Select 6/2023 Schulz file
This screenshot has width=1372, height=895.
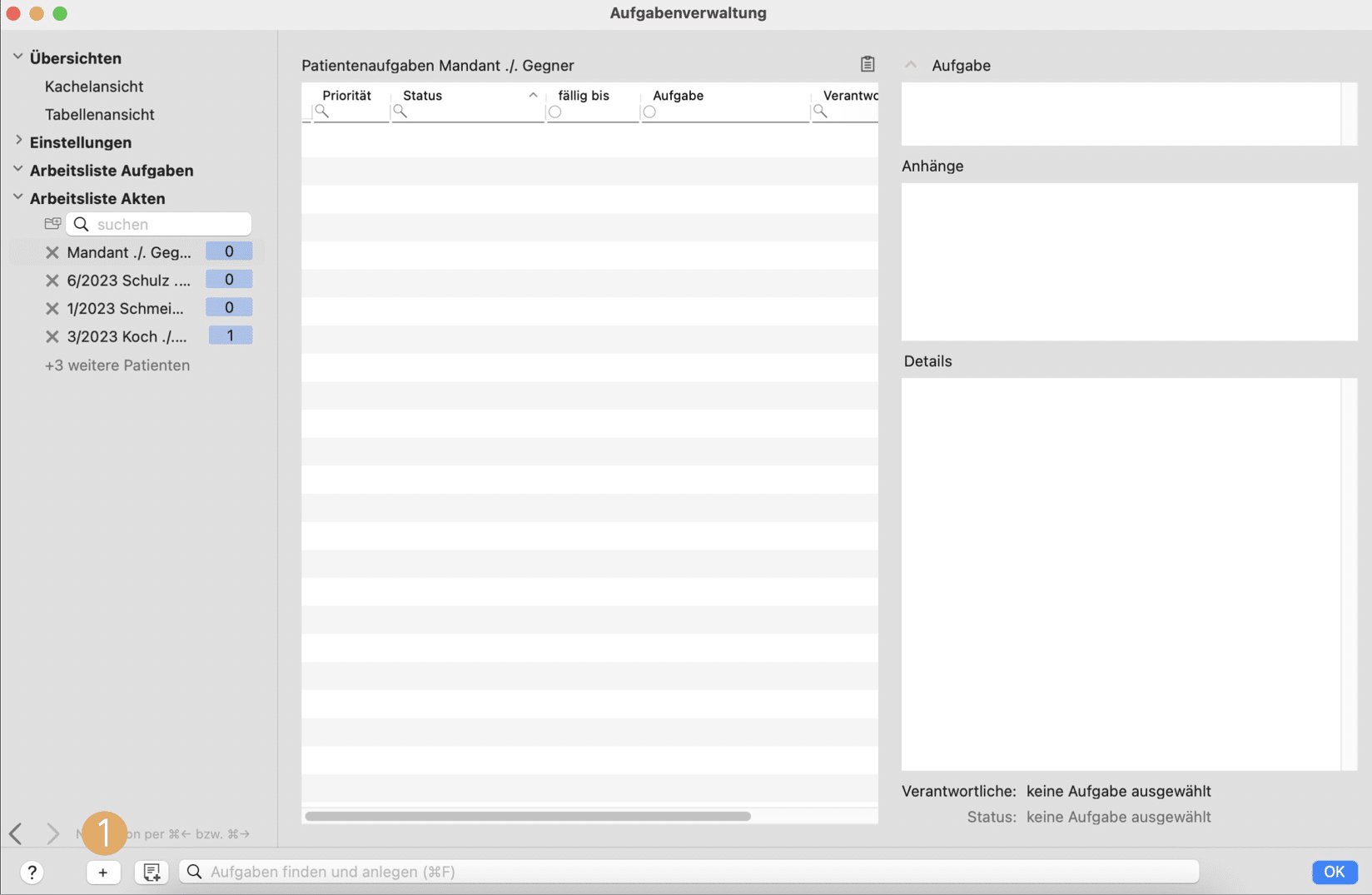coord(129,281)
